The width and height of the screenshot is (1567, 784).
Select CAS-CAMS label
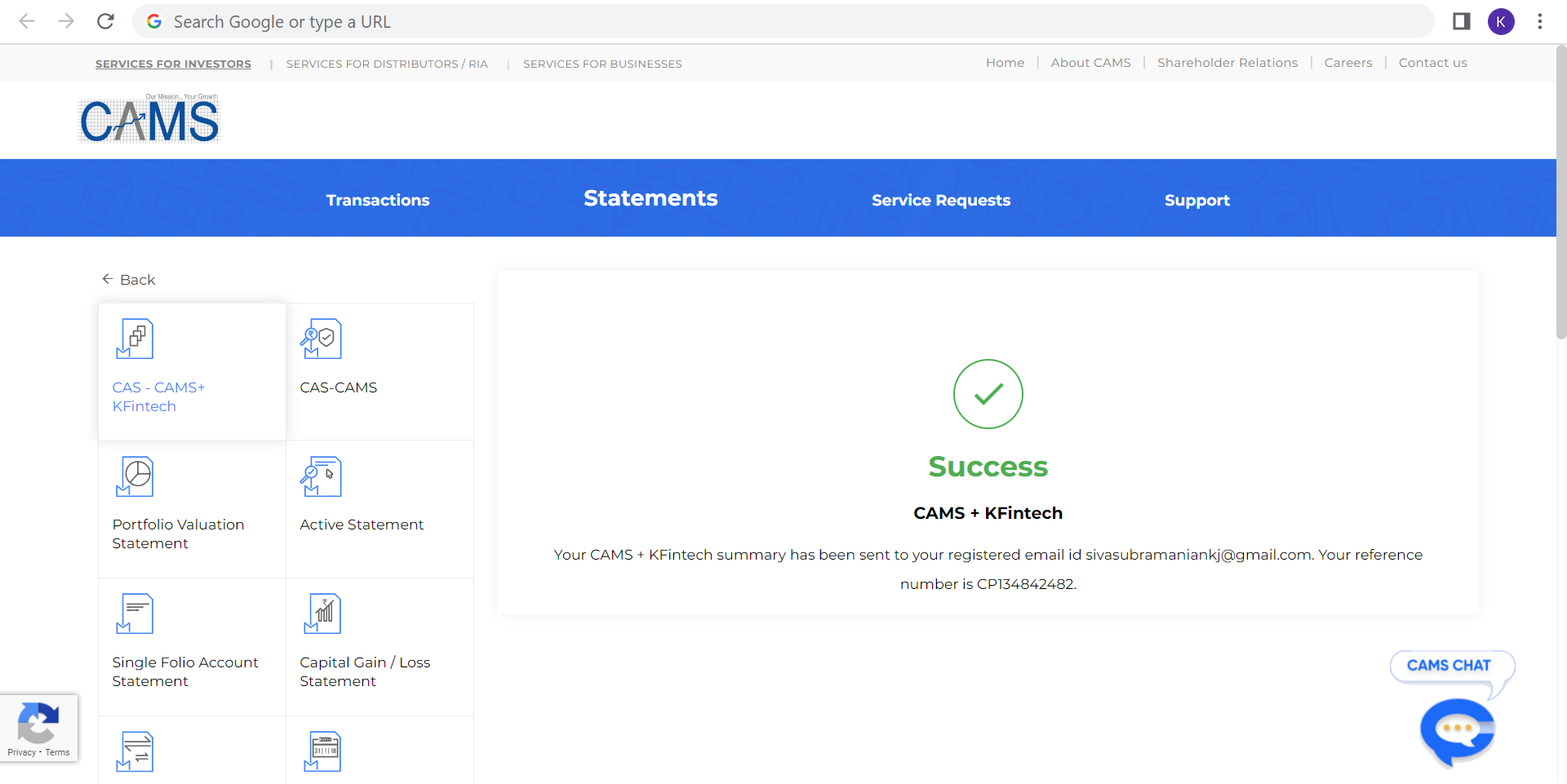coord(338,388)
